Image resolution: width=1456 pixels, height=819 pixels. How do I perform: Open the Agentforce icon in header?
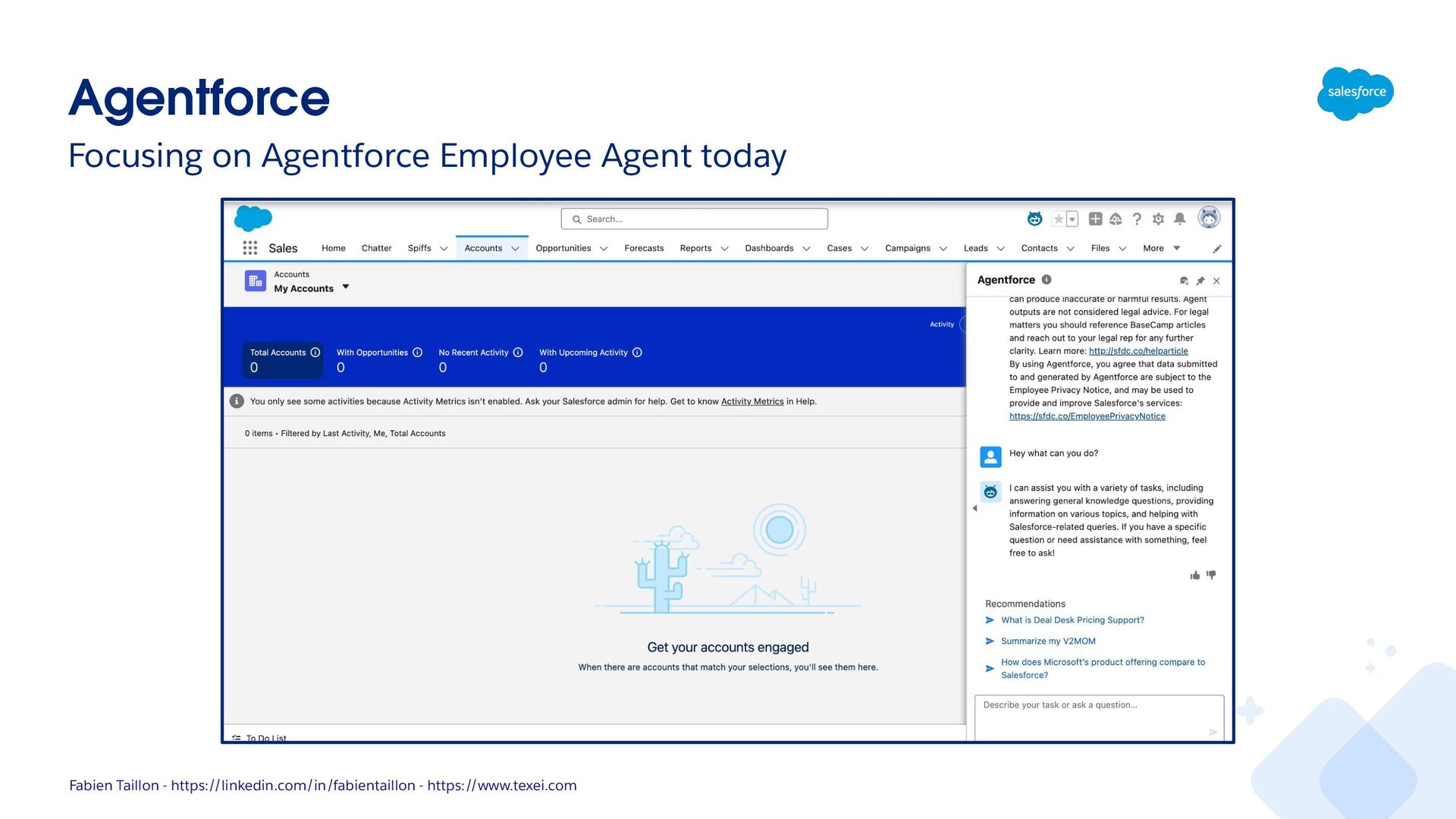pyautogui.click(x=1034, y=219)
